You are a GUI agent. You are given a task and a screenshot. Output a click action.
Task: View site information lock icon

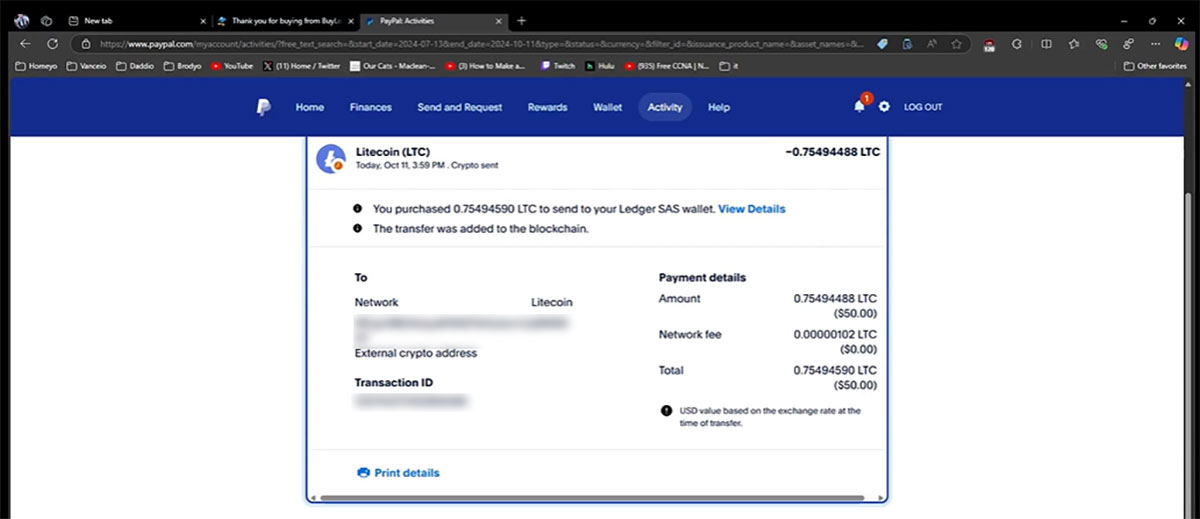pyautogui.click(x=87, y=44)
